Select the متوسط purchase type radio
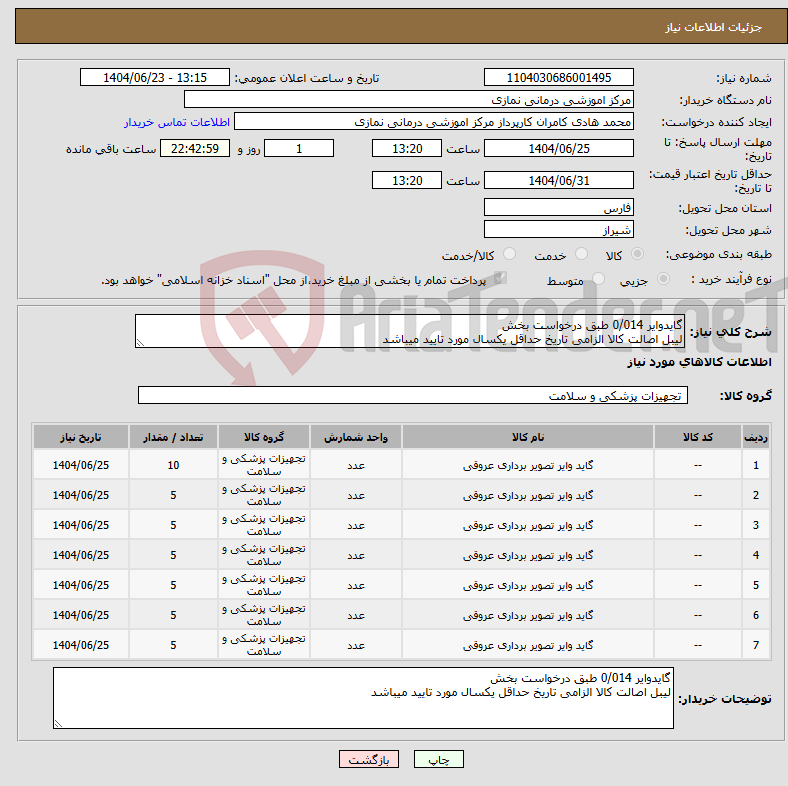788x786 pixels. pyautogui.click(x=598, y=278)
